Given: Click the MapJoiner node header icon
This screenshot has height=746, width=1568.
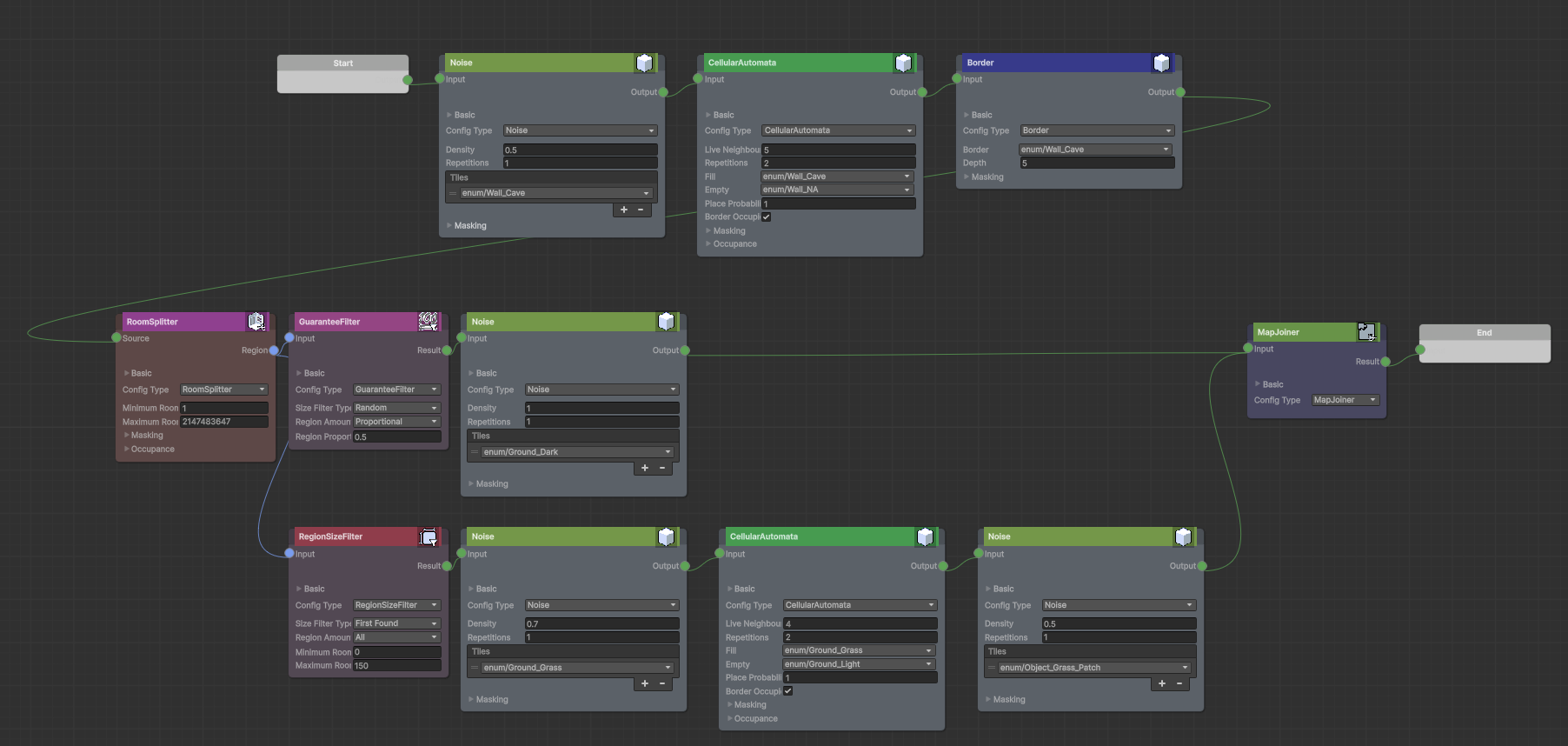Looking at the screenshot, I should (1366, 332).
